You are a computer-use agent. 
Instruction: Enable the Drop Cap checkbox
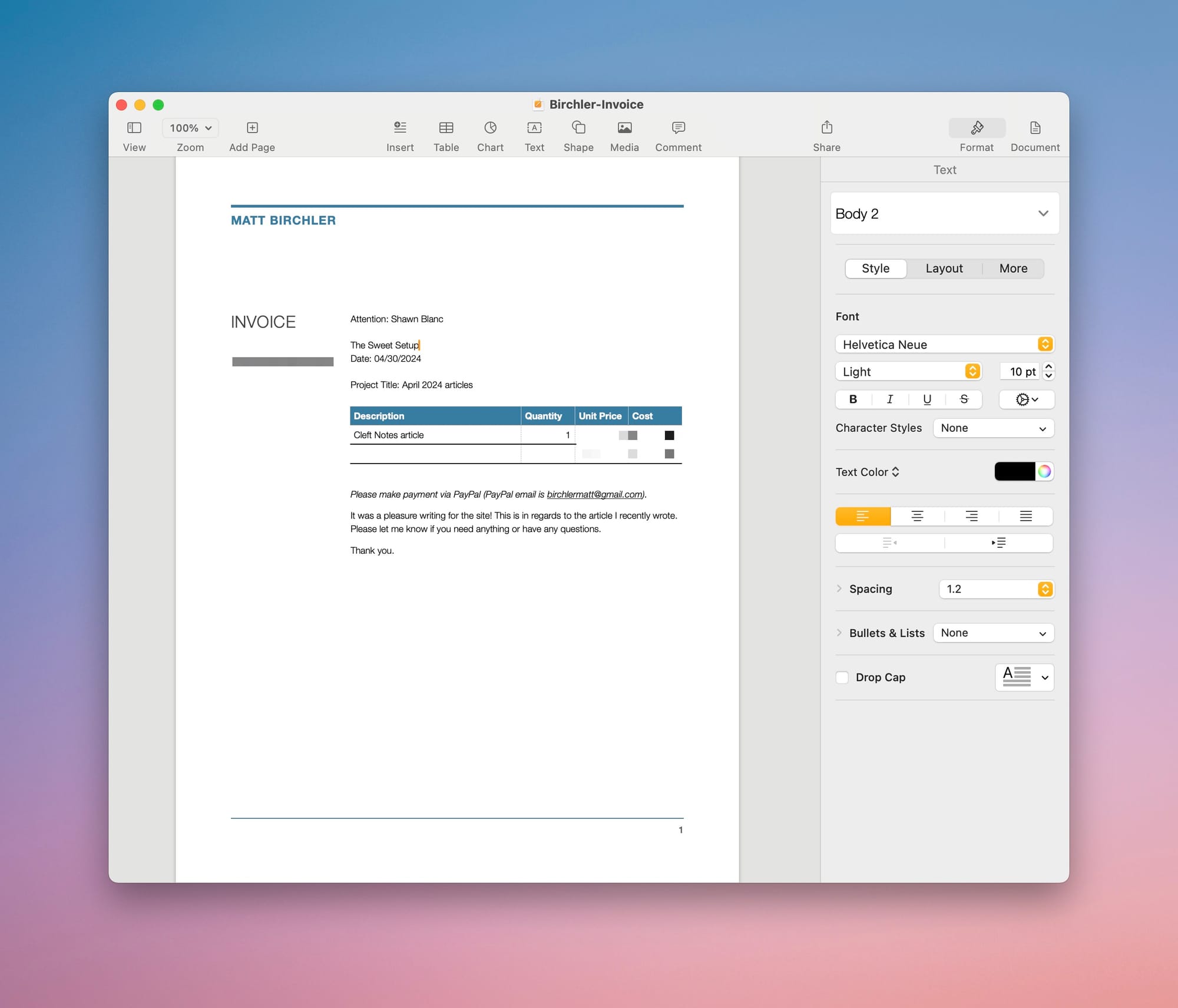(x=842, y=677)
